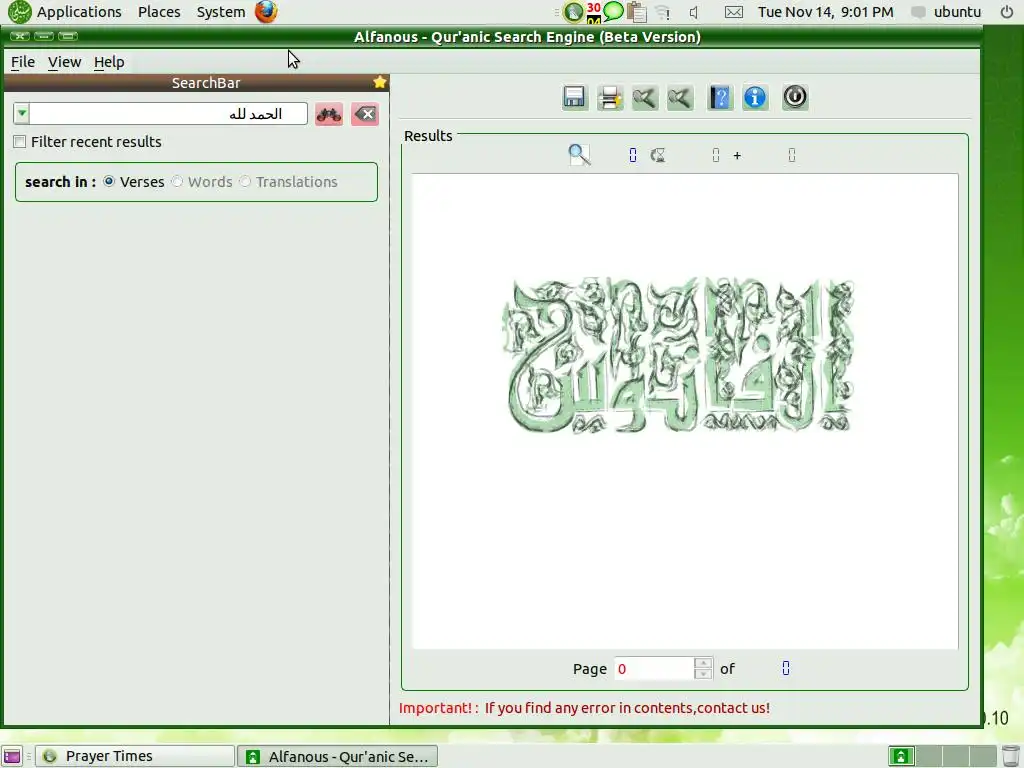1024x768 pixels.
Task: Expand the search history dropdown arrow
Action: point(22,114)
